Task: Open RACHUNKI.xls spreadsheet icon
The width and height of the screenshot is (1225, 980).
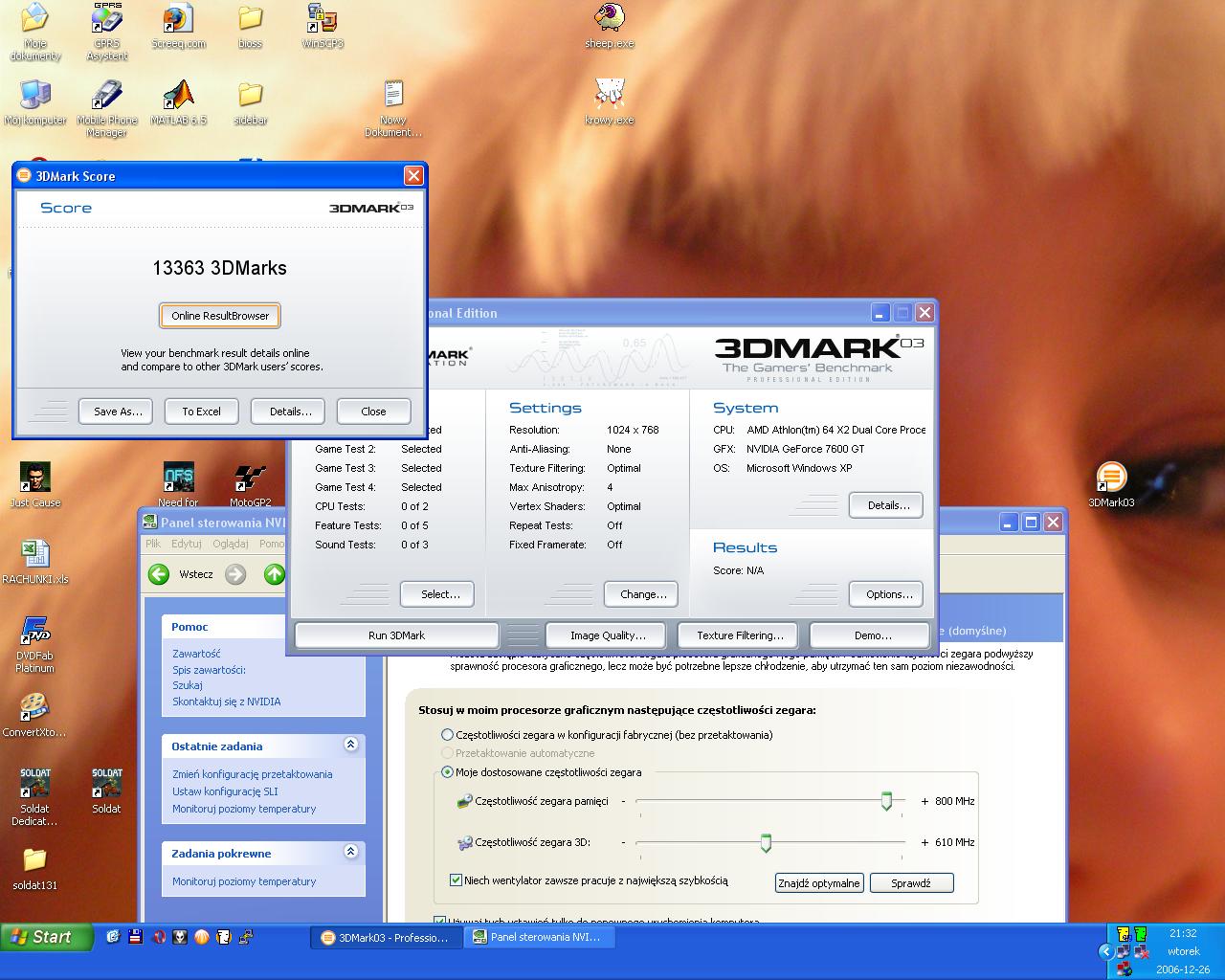Action: pyautogui.click(x=35, y=562)
